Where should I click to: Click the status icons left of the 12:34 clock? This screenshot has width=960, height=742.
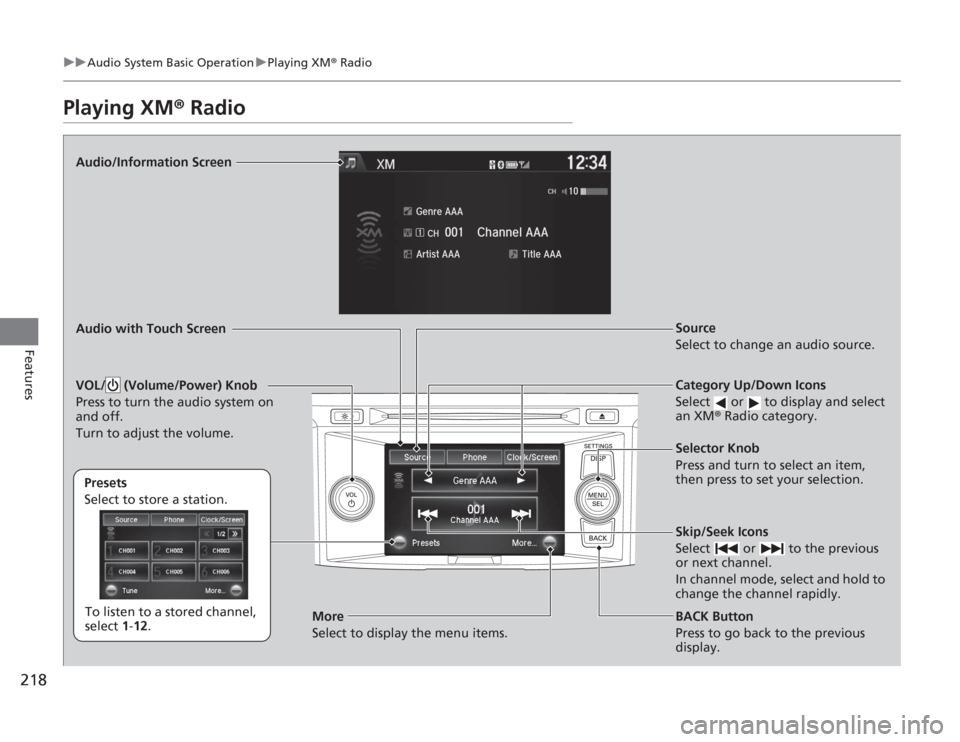[509, 164]
